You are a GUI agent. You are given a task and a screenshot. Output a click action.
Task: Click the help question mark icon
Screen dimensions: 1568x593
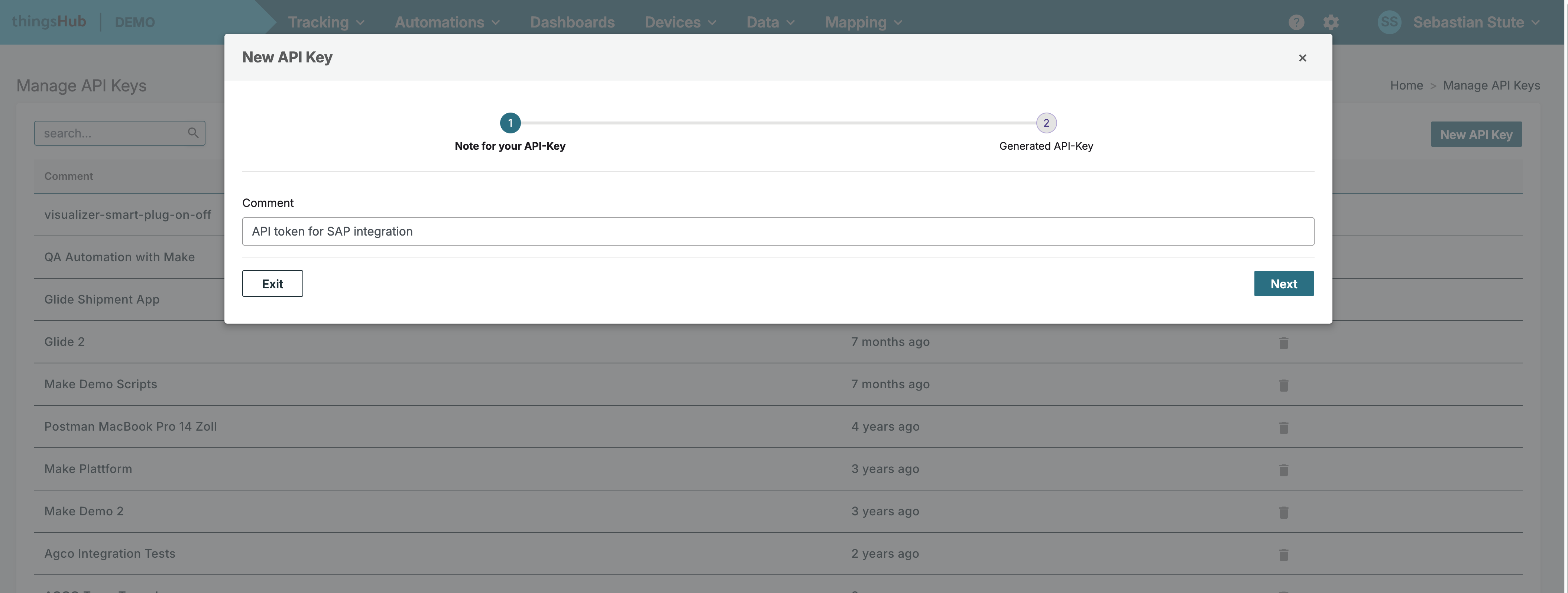point(1296,23)
